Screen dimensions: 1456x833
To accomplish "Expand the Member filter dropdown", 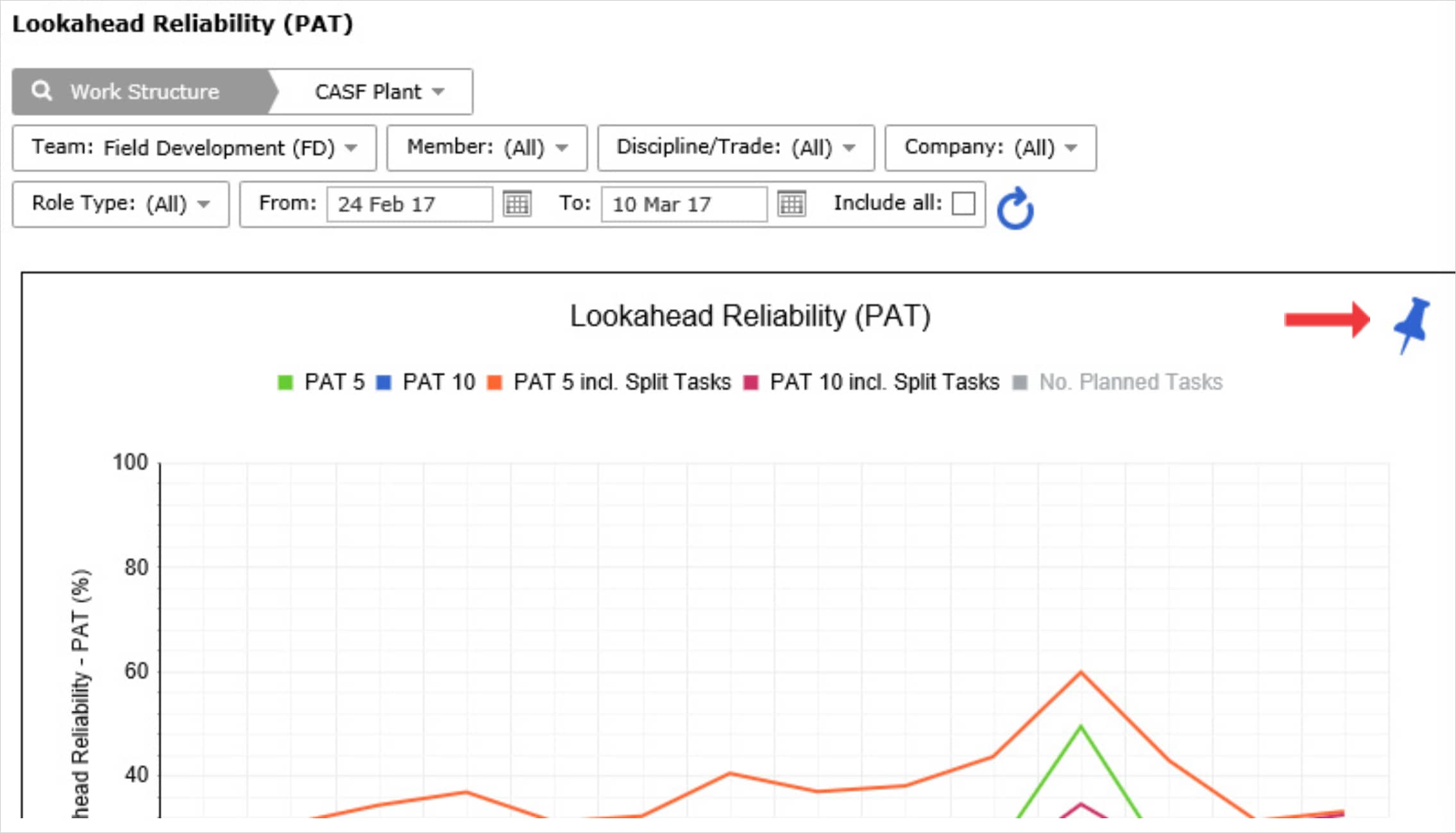I will pos(487,148).
